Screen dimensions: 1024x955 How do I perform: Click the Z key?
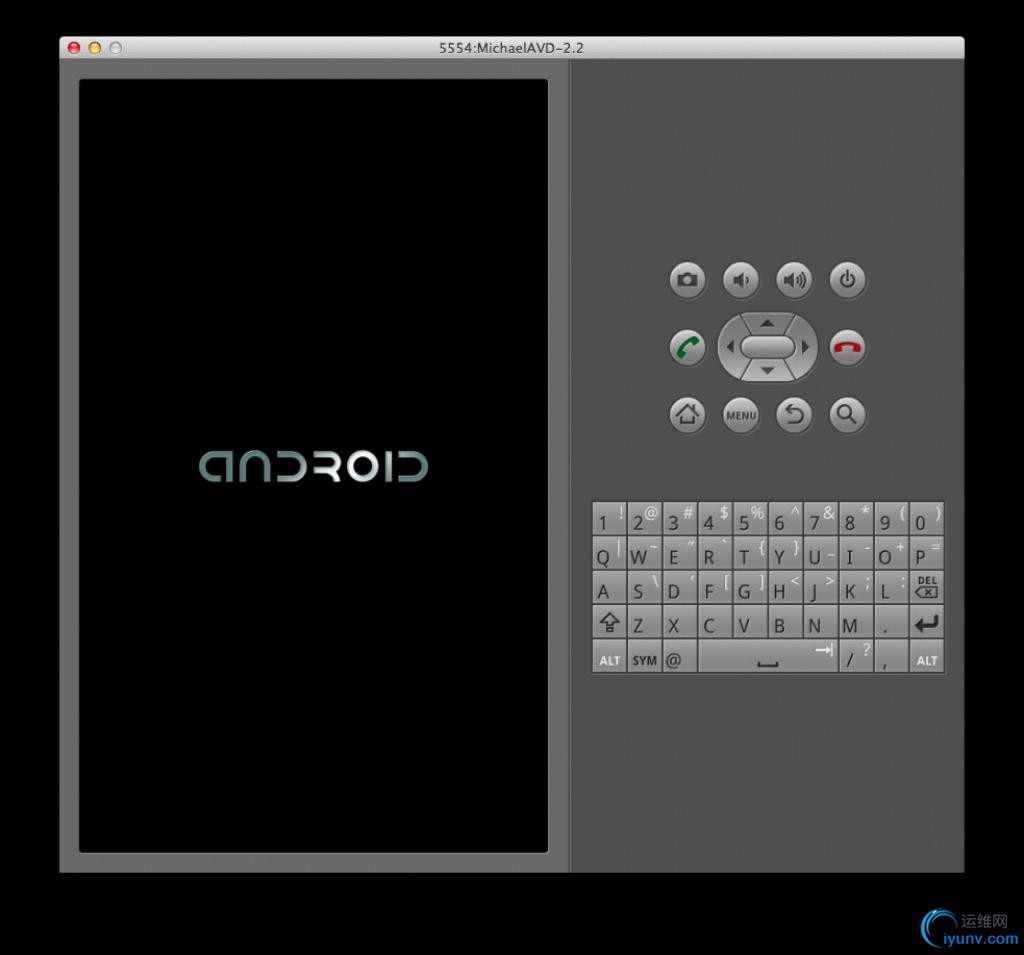tap(645, 622)
